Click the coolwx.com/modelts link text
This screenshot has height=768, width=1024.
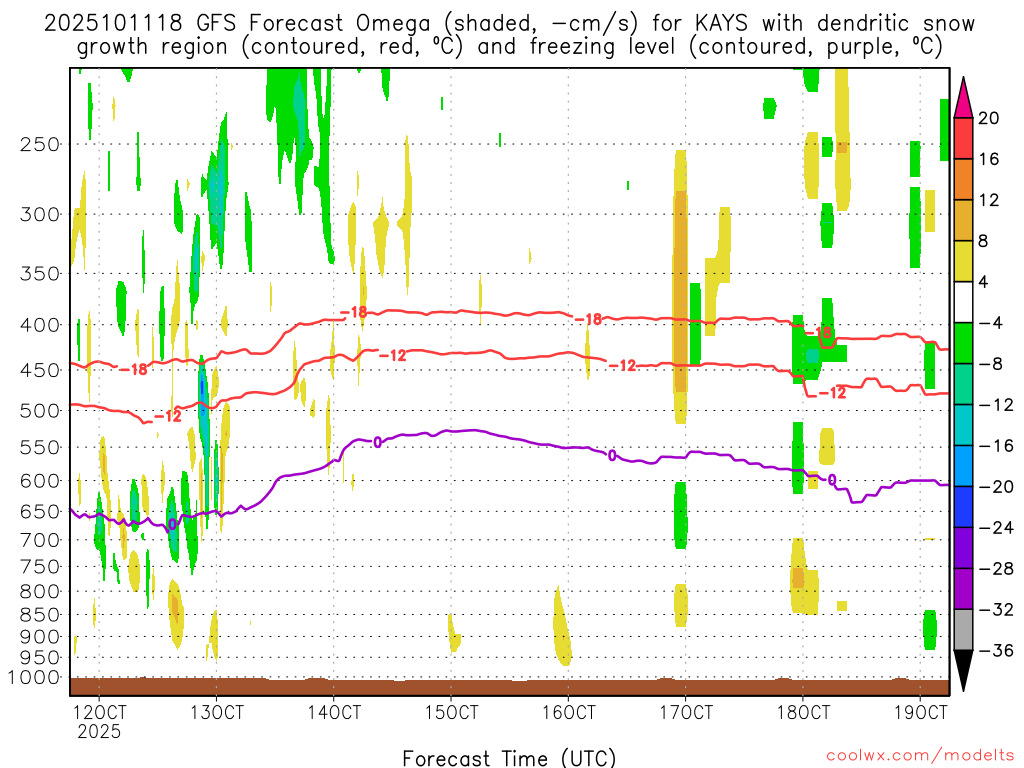(x=920, y=756)
